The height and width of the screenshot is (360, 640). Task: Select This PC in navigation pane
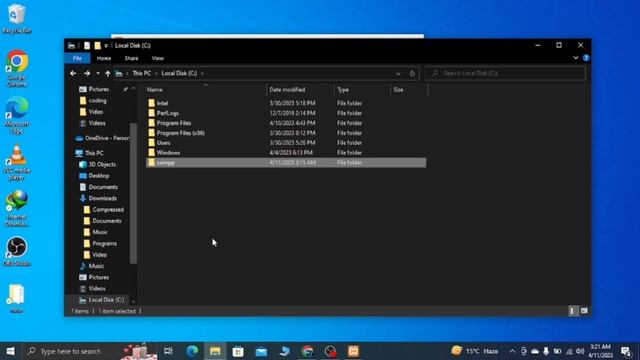pos(94,153)
